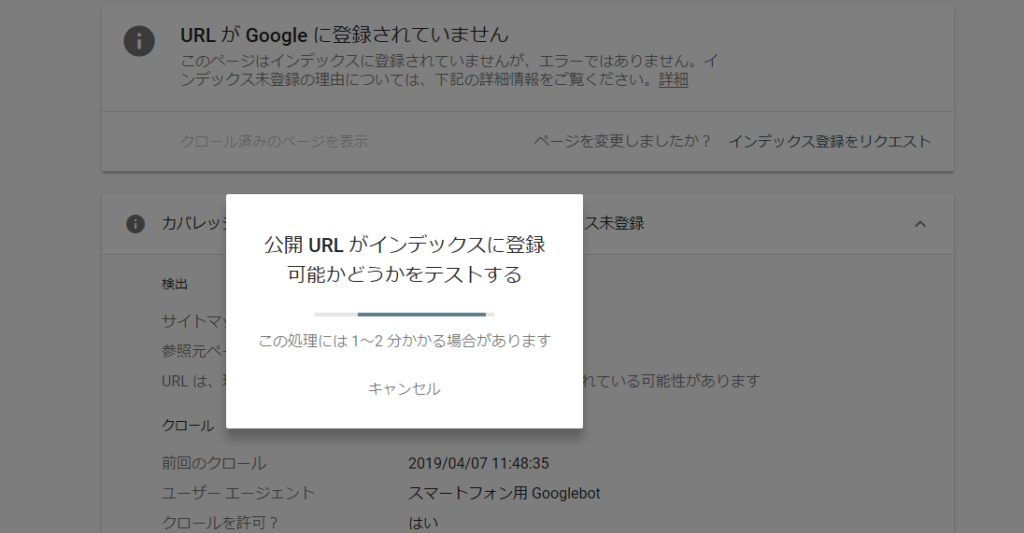Click the info icon next to カバレッジ
The image size is (1024, 533).
[x=135, y=224]
